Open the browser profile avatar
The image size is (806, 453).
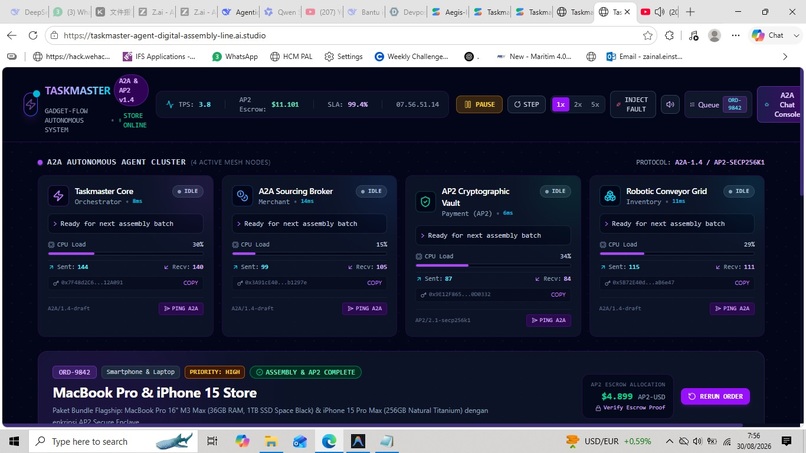[714, 35]
